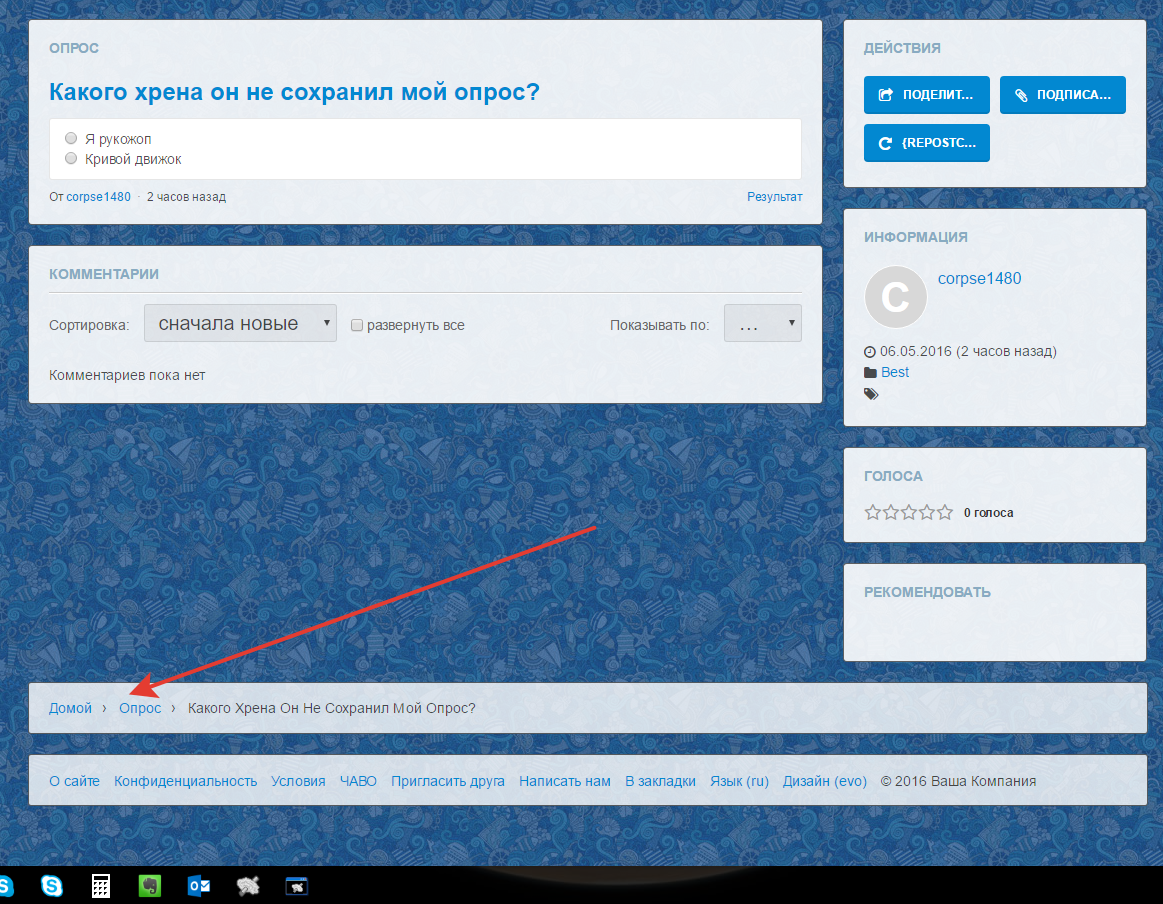Click the '{REPOSTC...' repost button
This screenshot has height=904, width=1163.
point(926,143)
